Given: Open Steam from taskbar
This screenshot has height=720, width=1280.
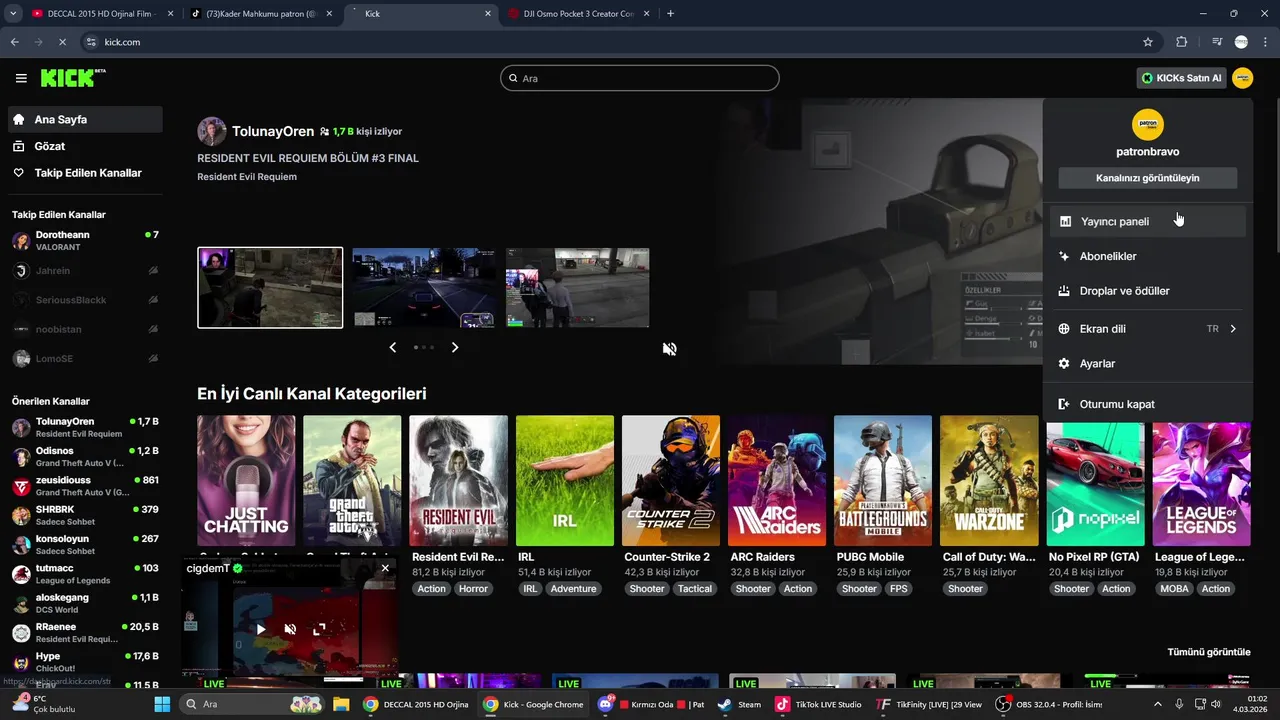Looking at the screenshot, I should click(740, 704).
